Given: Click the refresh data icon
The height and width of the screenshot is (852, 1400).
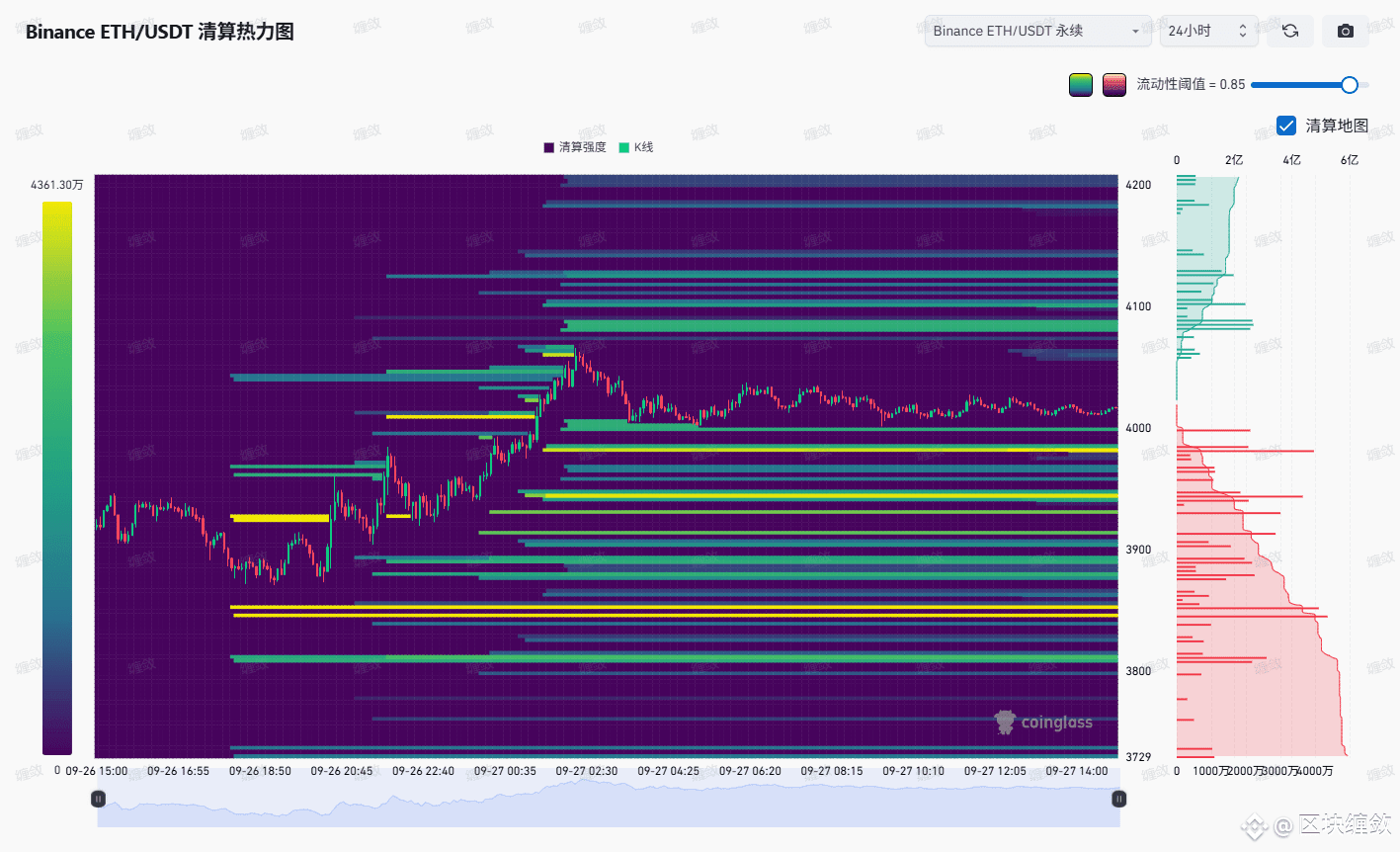Looking at the screenshot, I should 1290,31.
